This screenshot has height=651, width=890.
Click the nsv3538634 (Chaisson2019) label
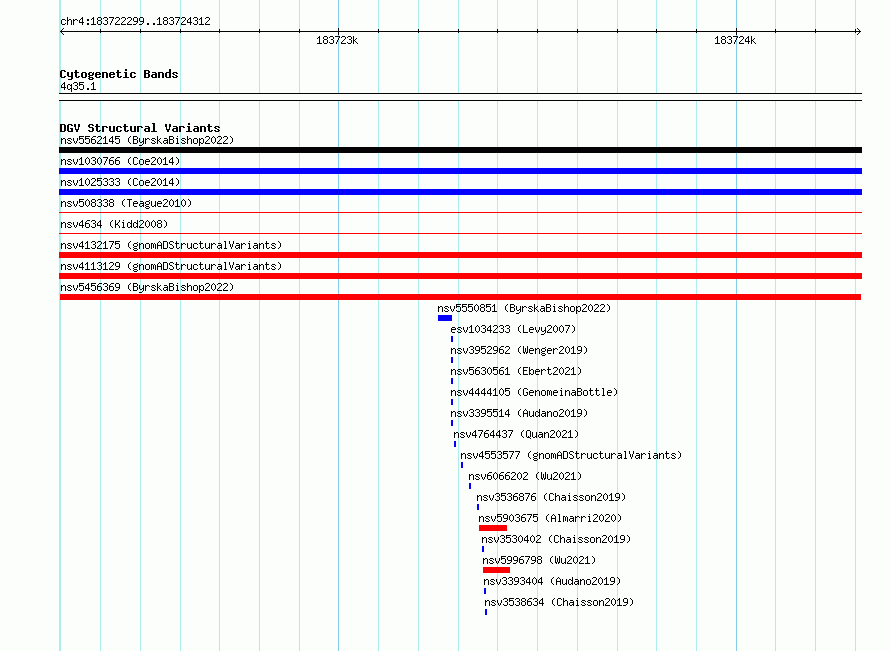click(x=559, y=602)
